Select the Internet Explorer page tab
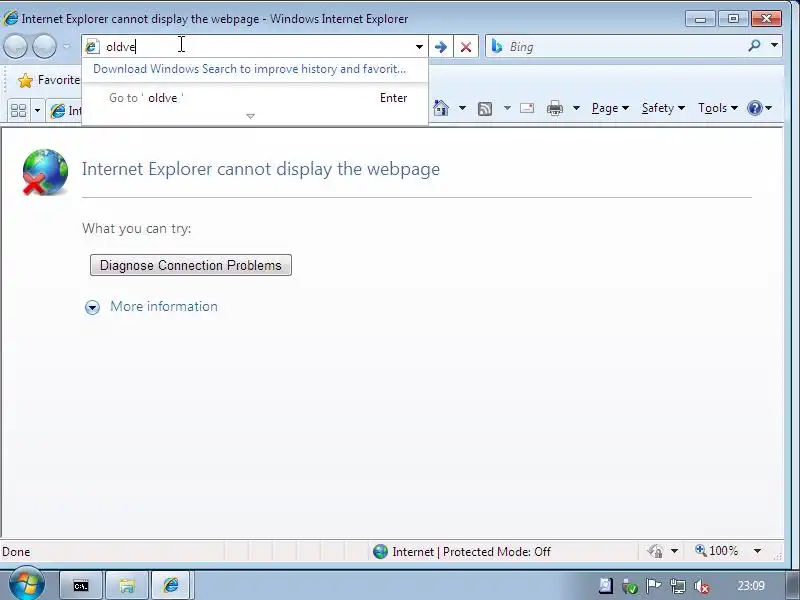This screenshot has width=800, height=600. click(x=65, y=111)
